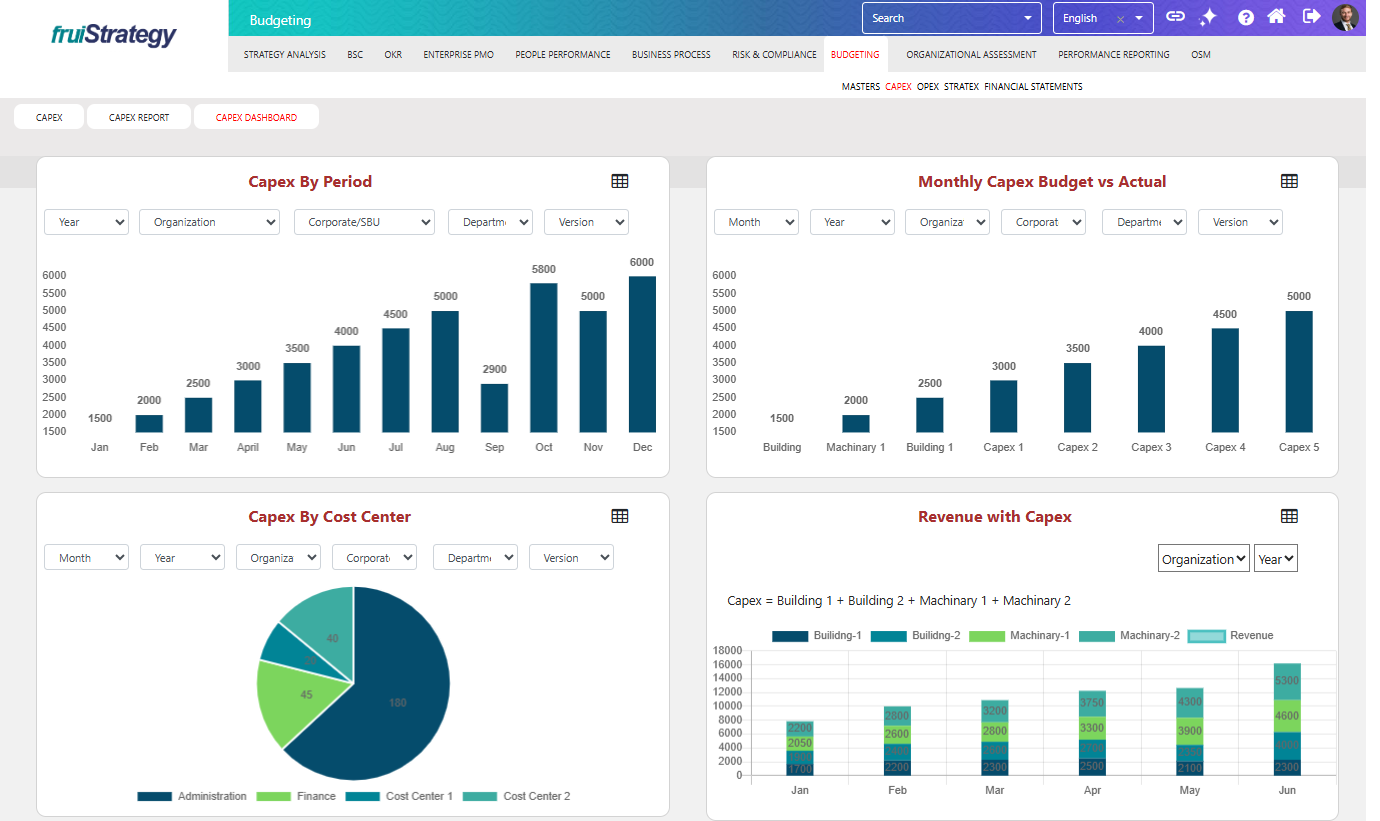
Task: Click the OPEX submenu link
Action: click(x=927, y=87)
